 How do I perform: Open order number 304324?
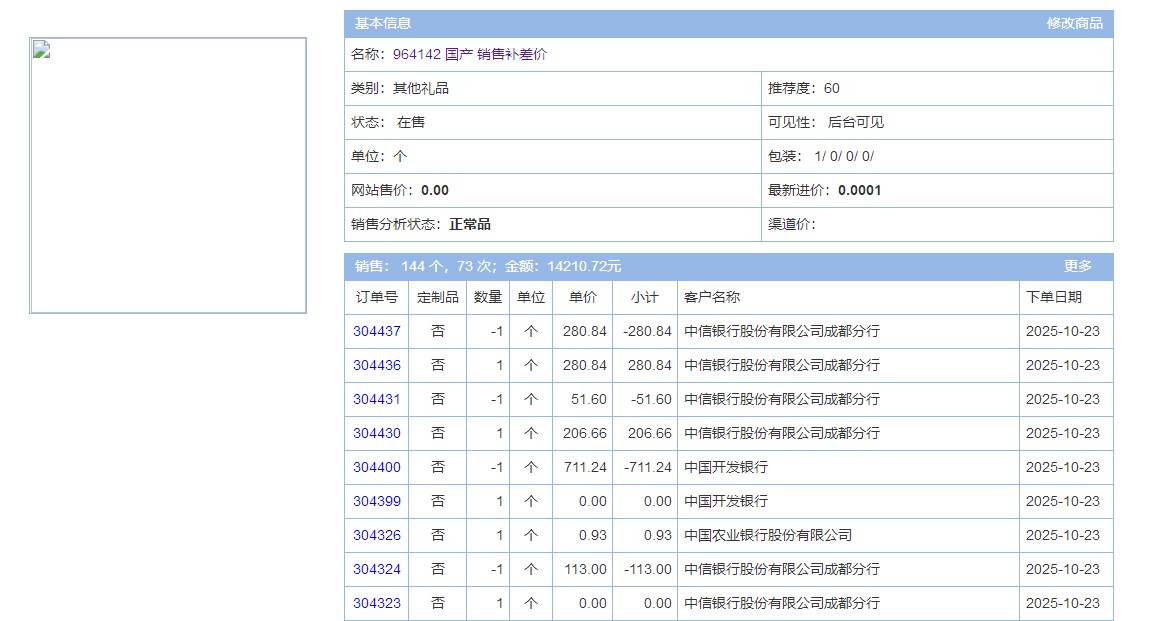(376, 569)
